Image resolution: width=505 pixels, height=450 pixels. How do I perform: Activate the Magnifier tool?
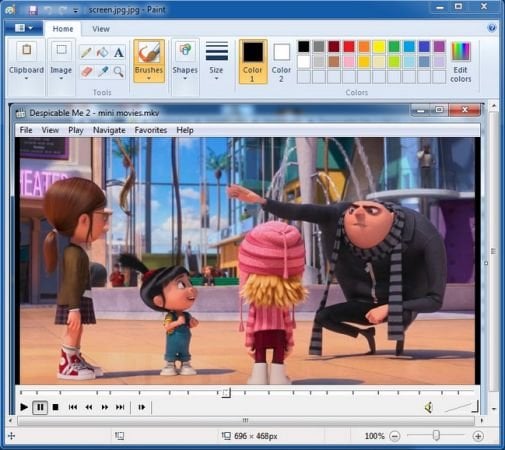point(119,71)
